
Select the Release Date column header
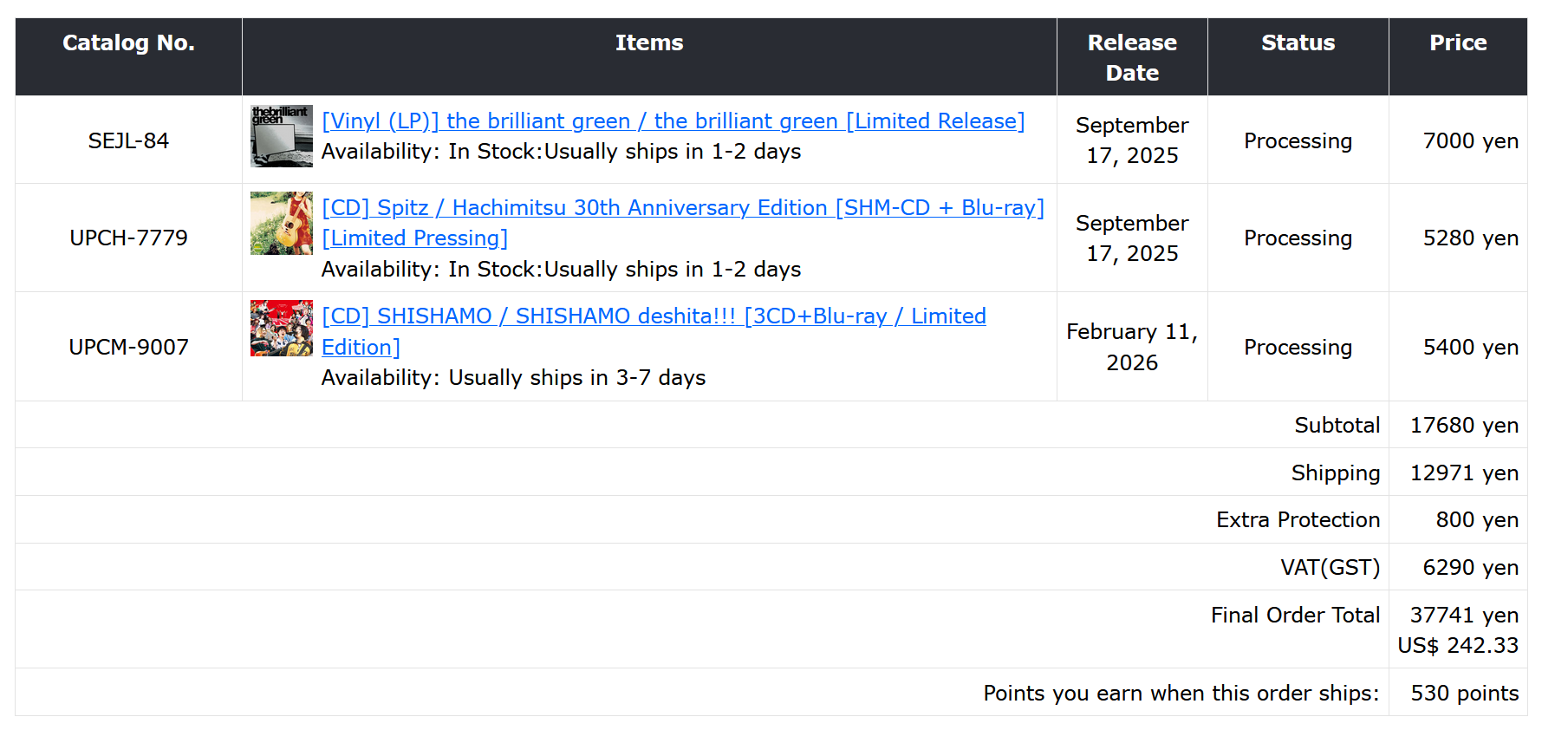tap(1132, 57)
